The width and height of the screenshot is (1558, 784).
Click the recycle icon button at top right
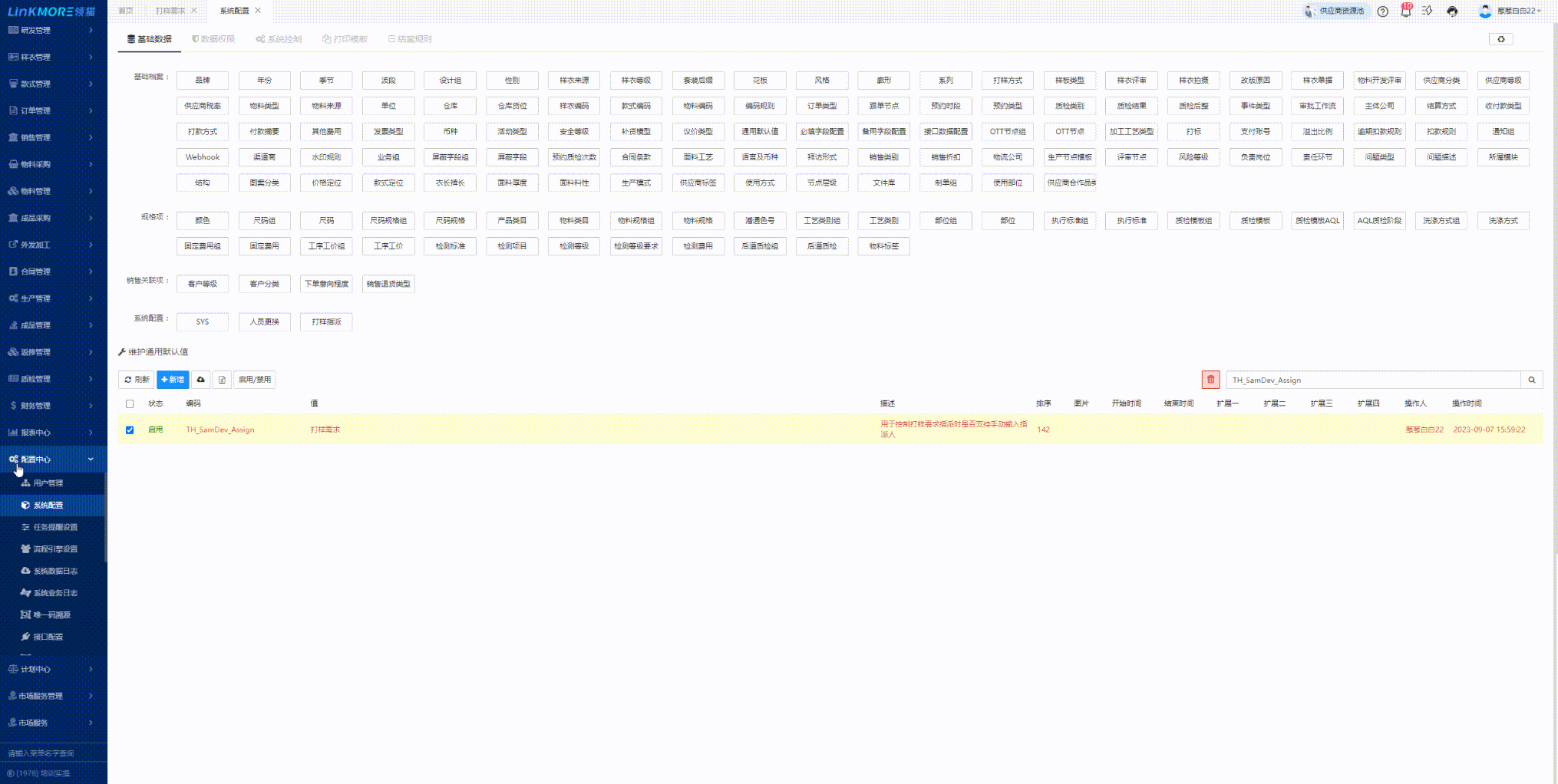click(x=1500, y=39)
